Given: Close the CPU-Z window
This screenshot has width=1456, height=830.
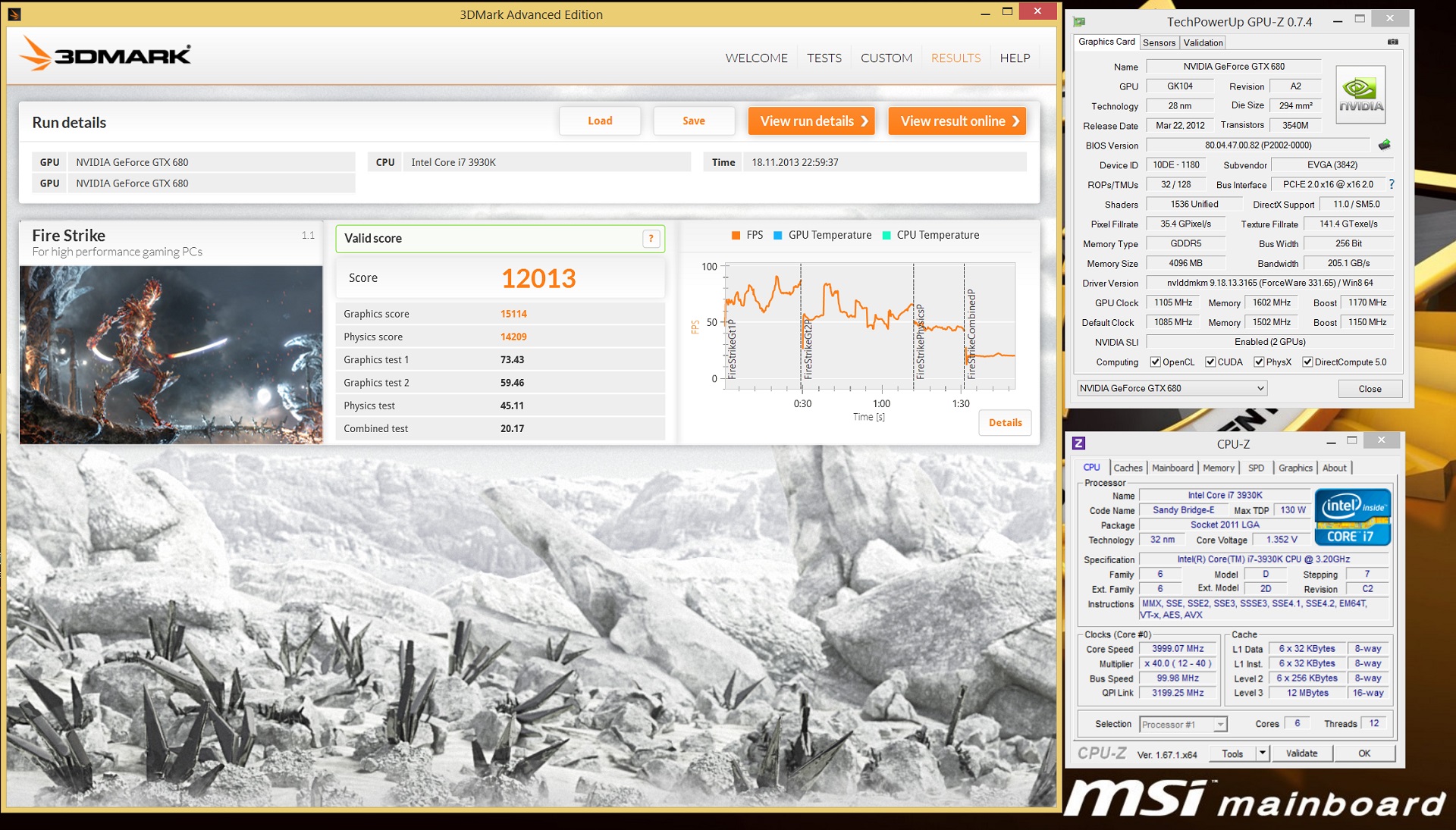Looking at the screenshot, I should pyautogui.click(x=1382, y=440).
